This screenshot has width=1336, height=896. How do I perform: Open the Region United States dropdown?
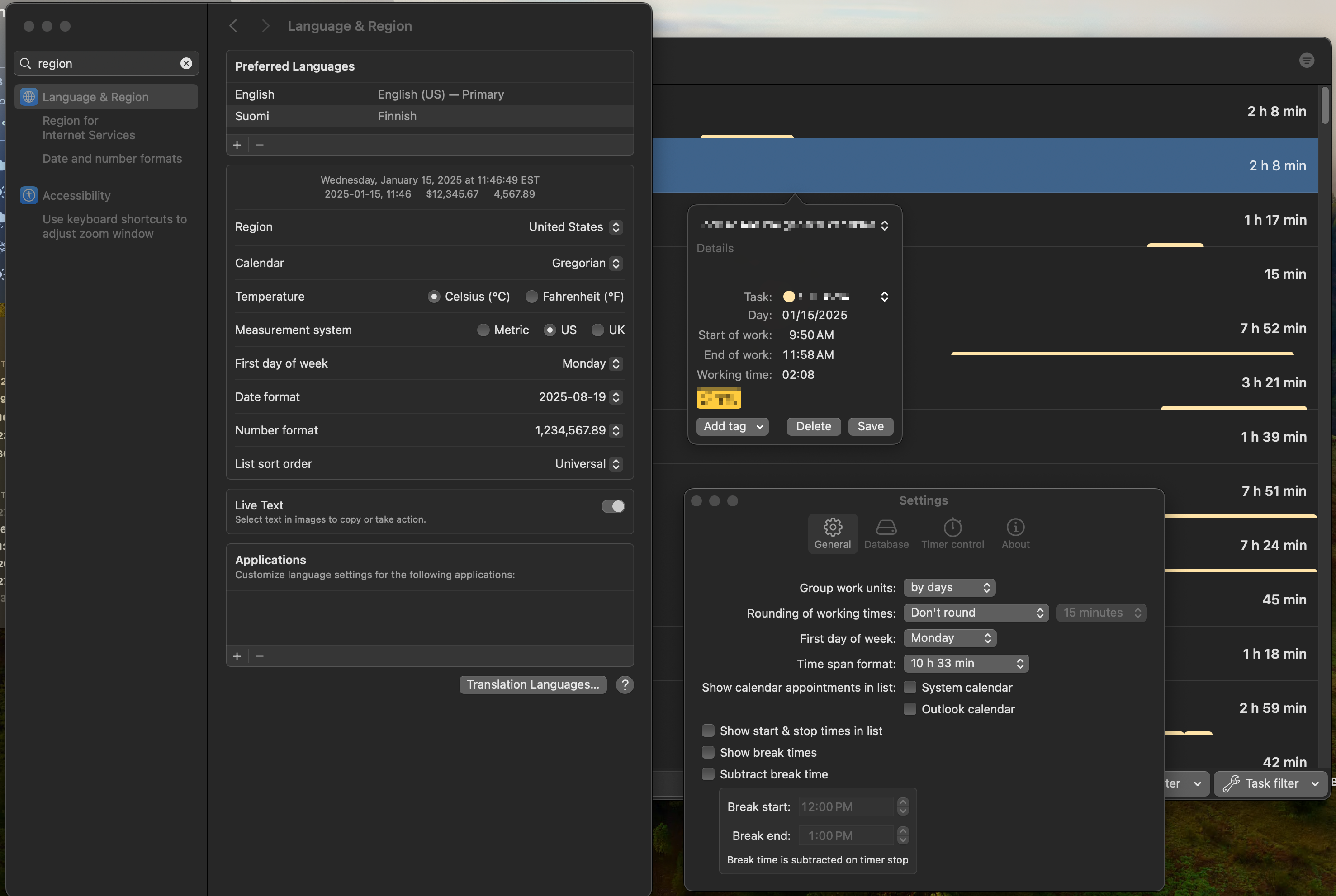575,227
